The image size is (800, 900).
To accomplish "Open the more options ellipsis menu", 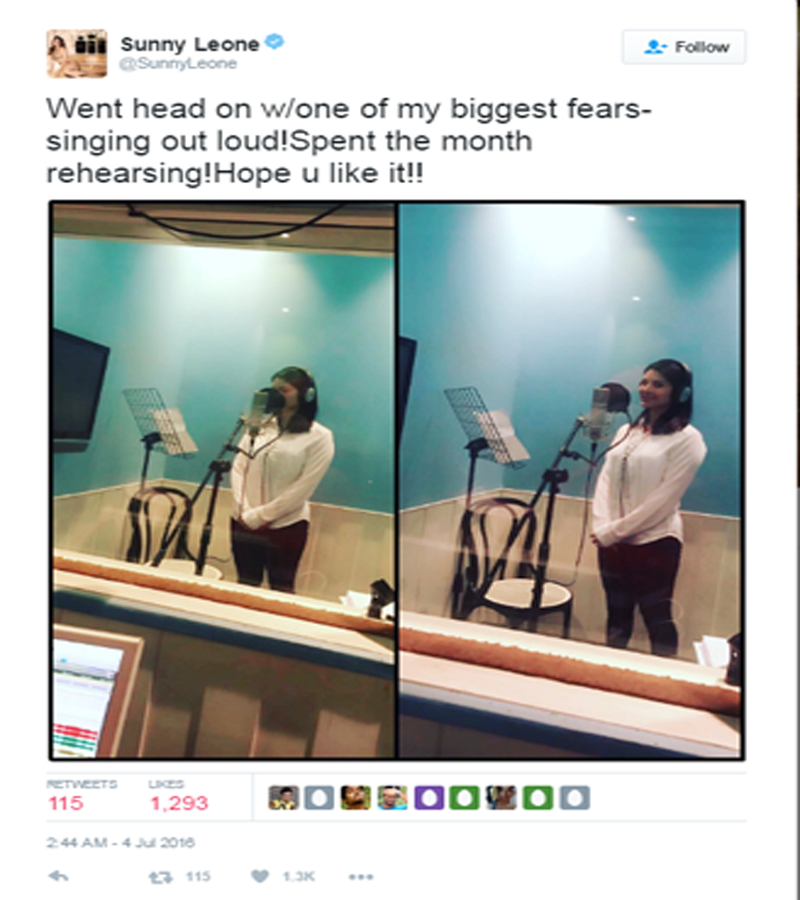I will pyautogui.click(x=361, y=876).
